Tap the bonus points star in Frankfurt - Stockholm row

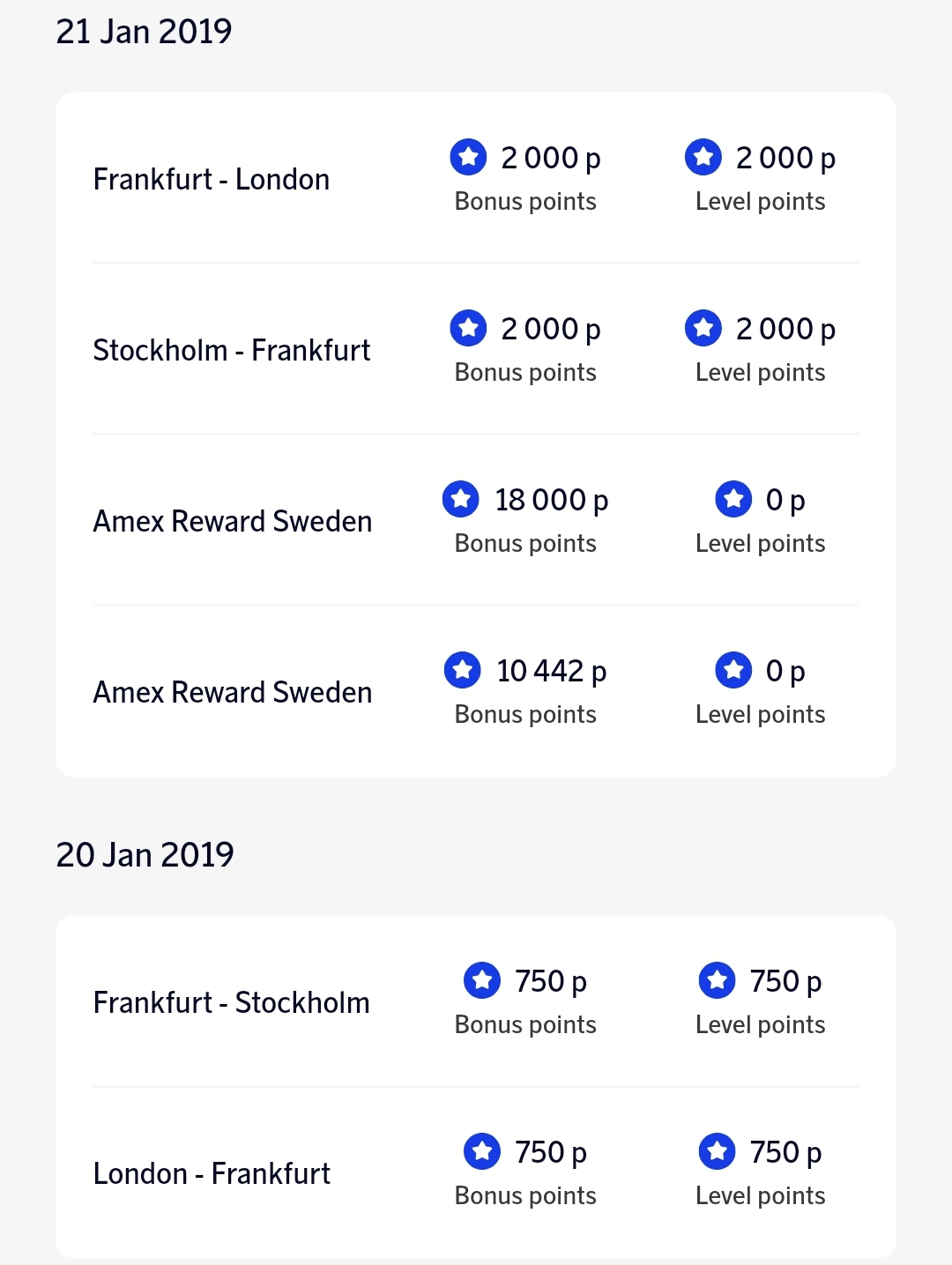(482, 981)
